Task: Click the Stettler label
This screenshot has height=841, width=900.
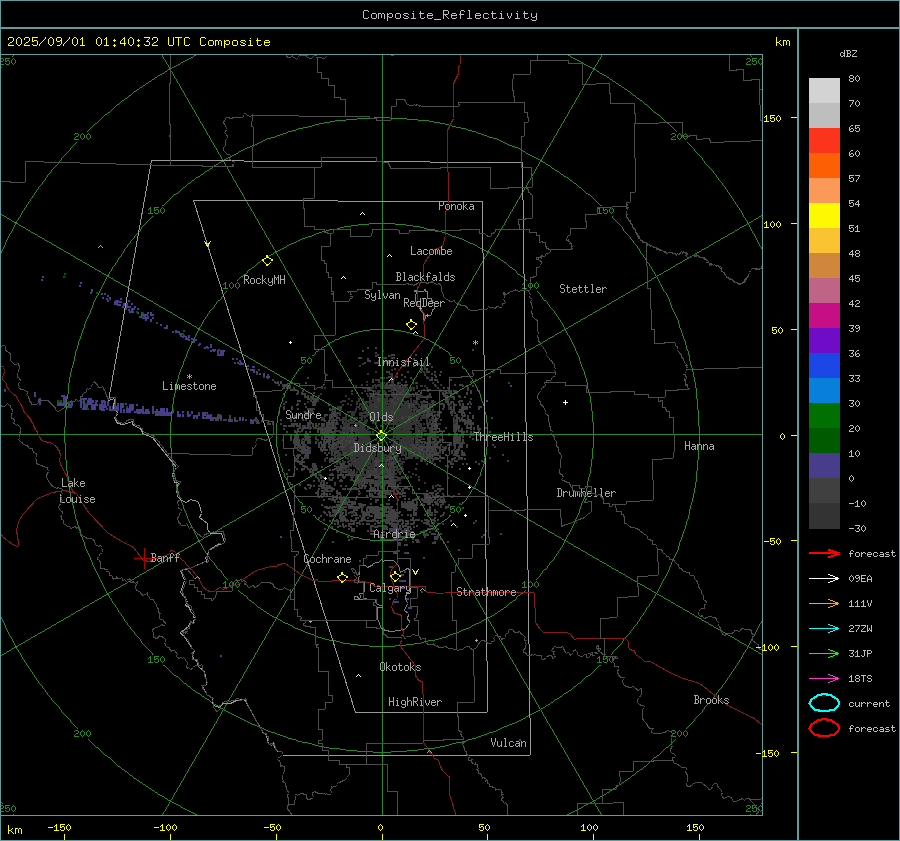Action: pos(583,289)
